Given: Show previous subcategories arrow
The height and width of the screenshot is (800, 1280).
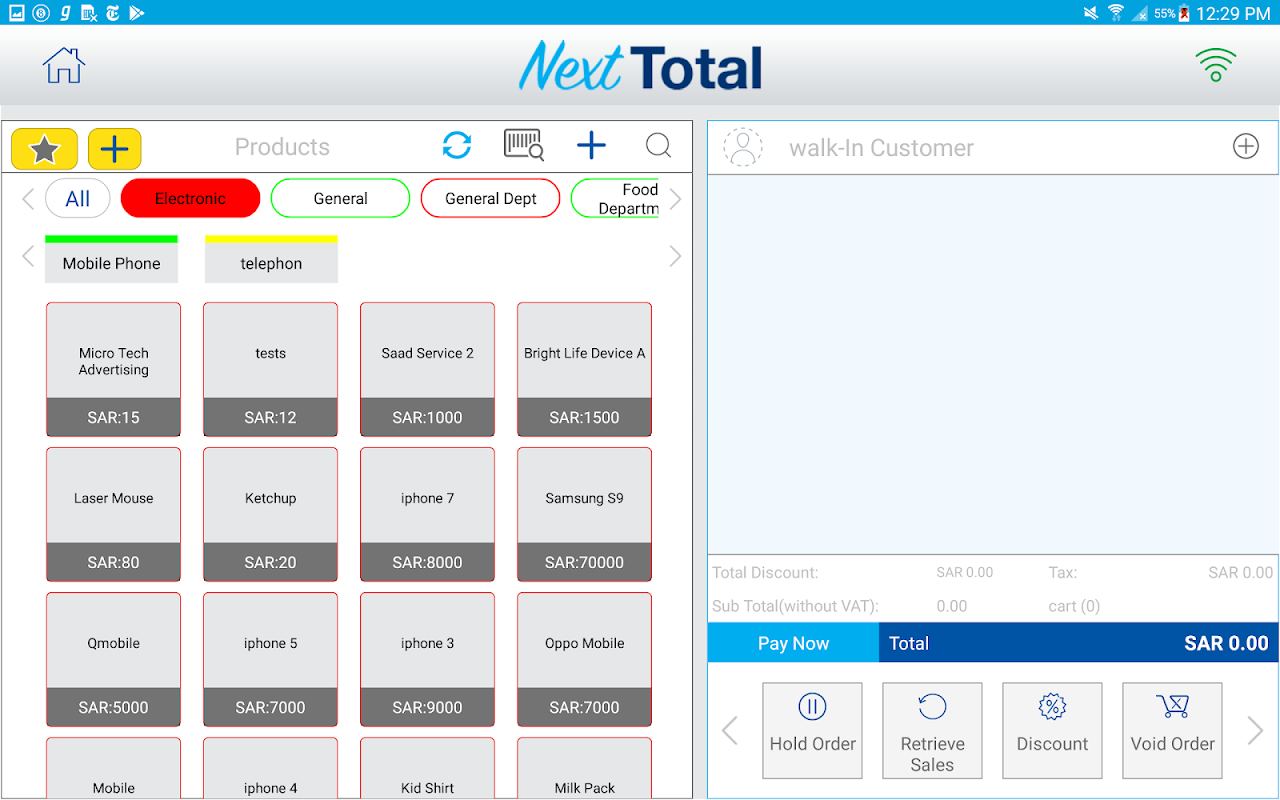Looking at the screenshot, I should 28,257.
